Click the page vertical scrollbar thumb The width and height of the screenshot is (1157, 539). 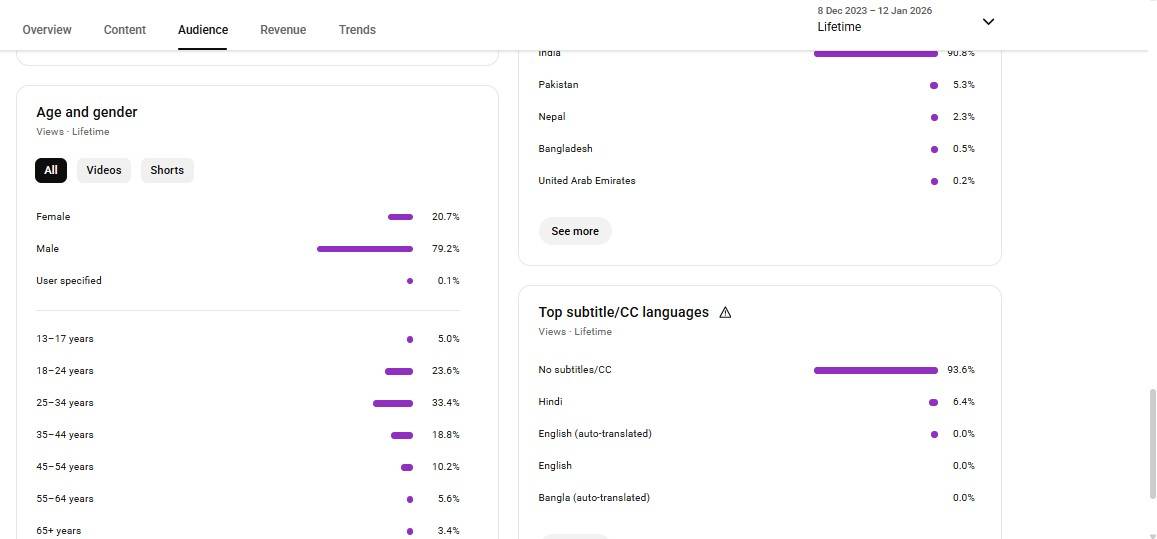[1151, 445]
